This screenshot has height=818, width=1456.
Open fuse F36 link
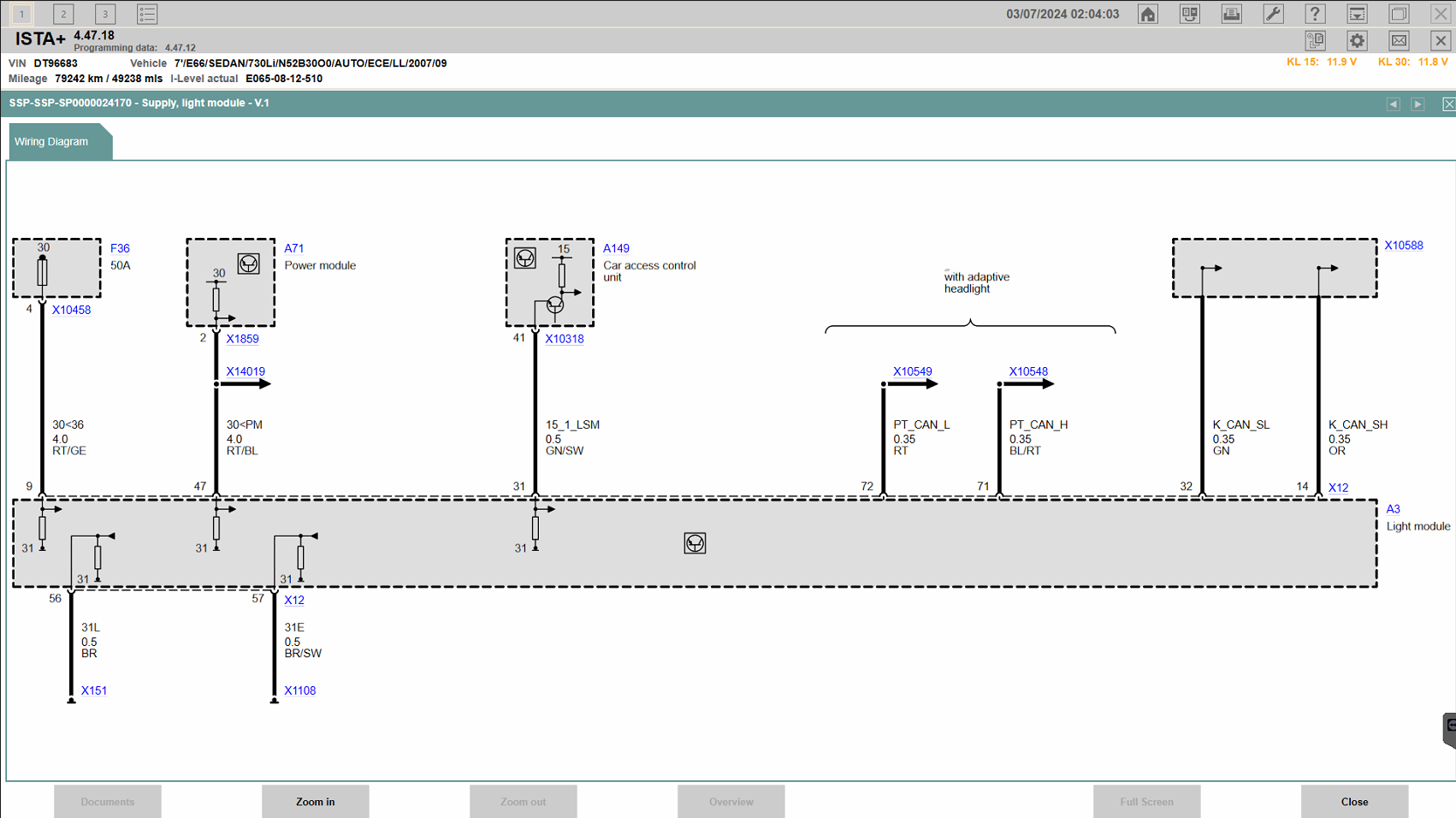point(120,248)
